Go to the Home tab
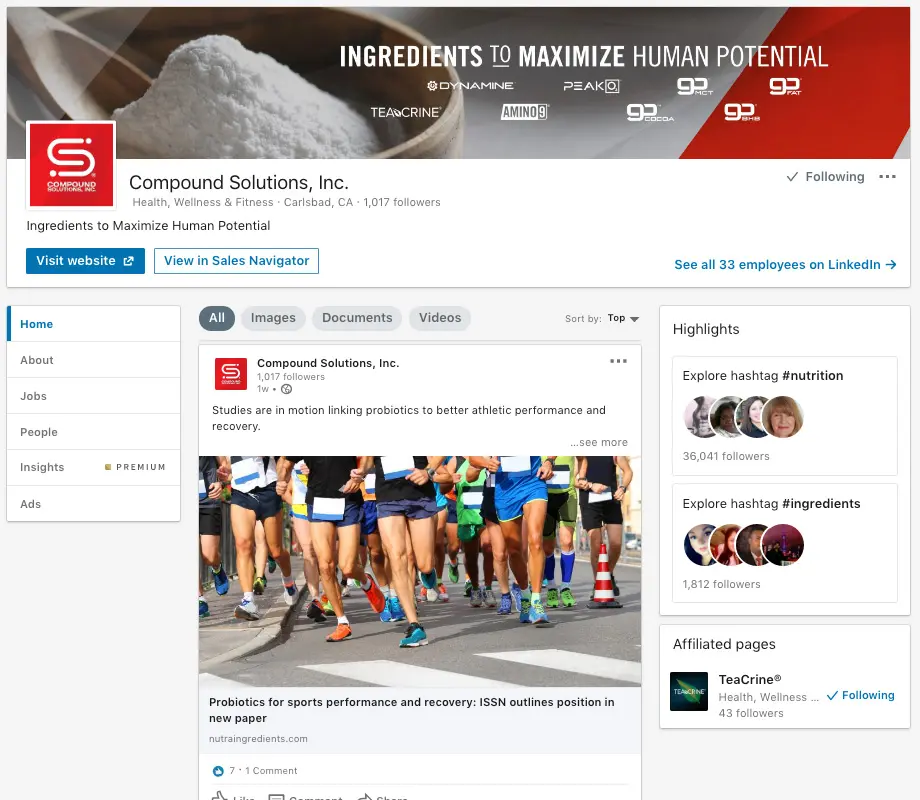920x800 pixels. click(x=93, y=324)
